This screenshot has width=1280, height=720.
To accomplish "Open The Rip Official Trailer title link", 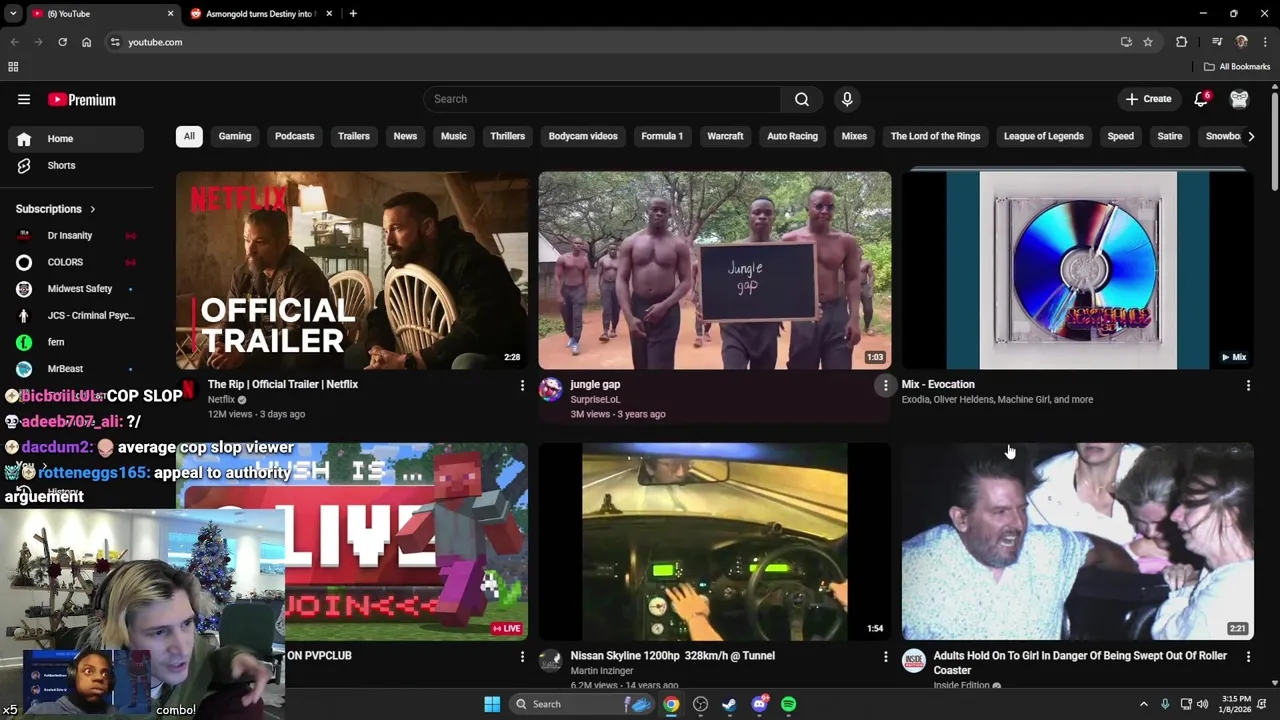I will point(283,384).
